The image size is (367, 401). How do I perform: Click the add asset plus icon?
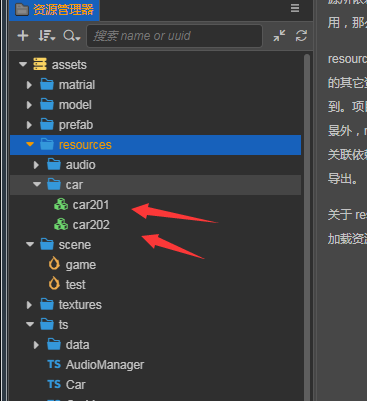click(x=23, y=36)
